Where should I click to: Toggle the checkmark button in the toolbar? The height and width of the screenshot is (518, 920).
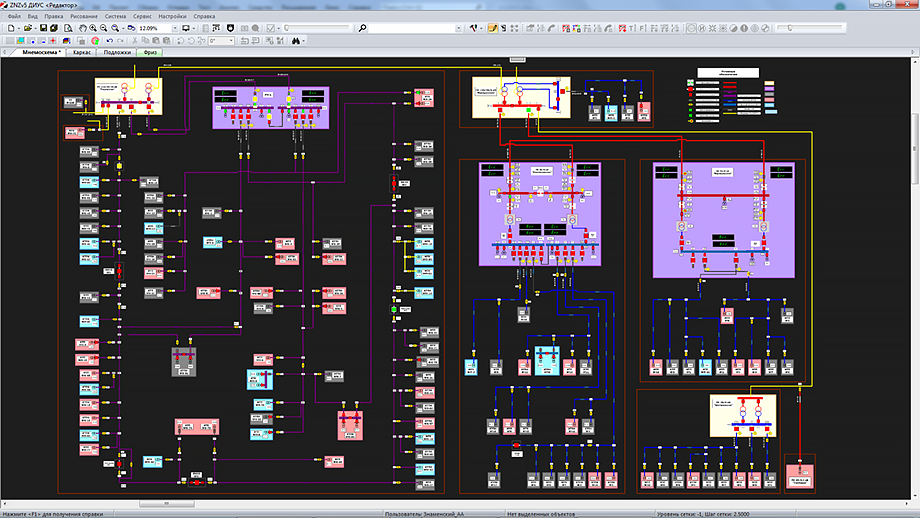[x=271, y=28]
